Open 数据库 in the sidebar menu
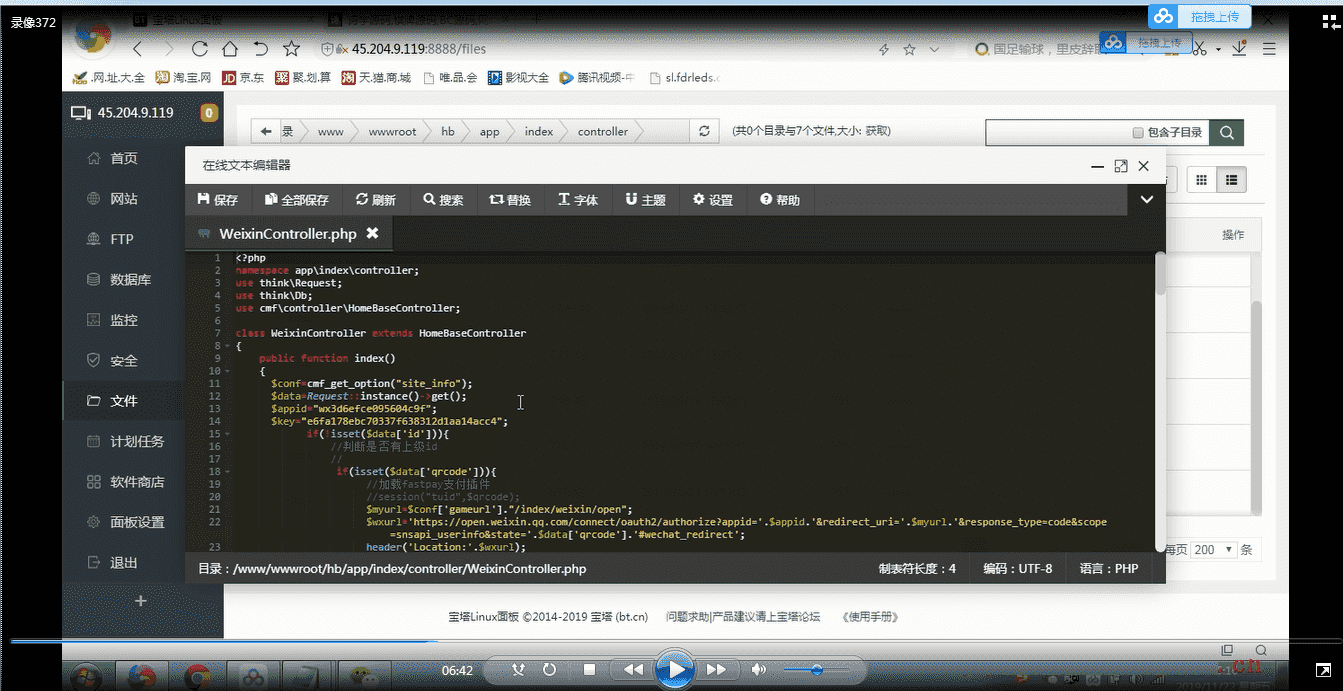 (130, 280)
